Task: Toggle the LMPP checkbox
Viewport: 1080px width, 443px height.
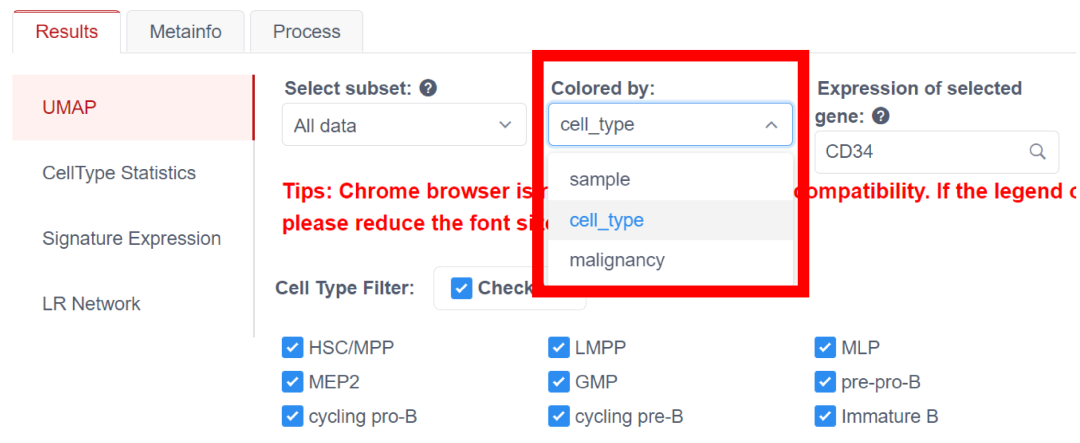Action: [558, 348]
